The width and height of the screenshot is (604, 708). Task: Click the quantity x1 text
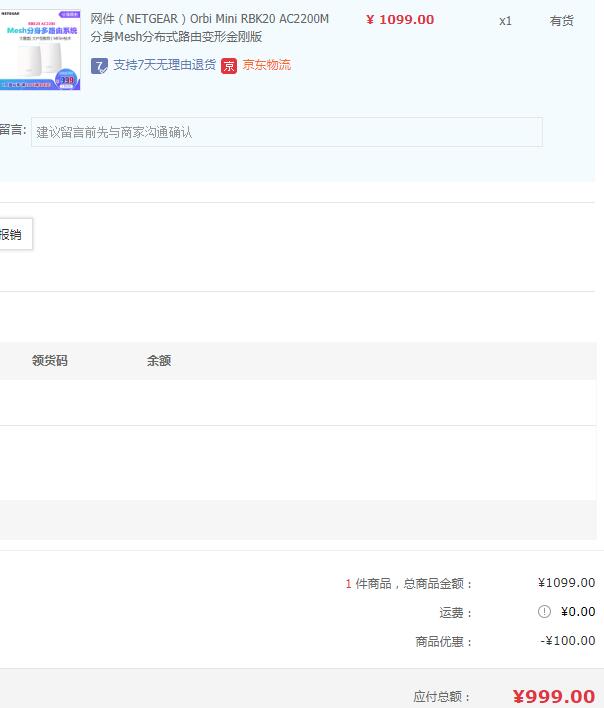pyautogui.click(x=505, y=21)
